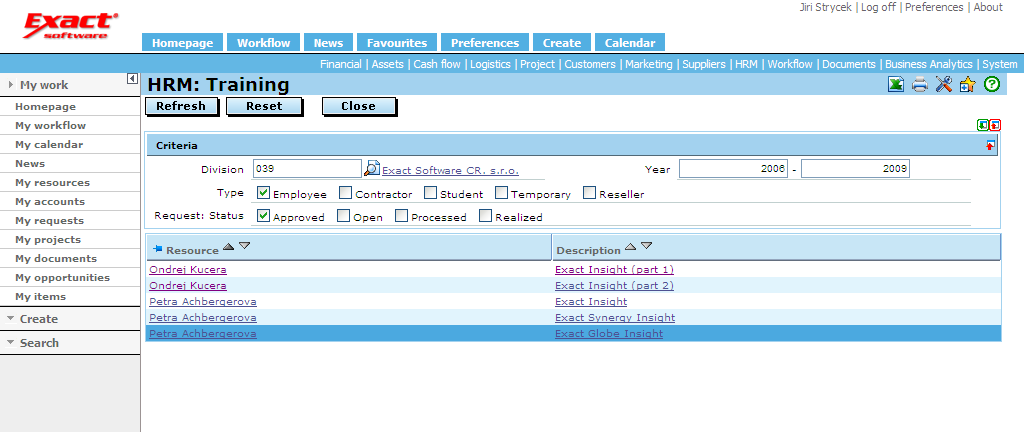Open Exact Insight (part 1) training
The height and width of the screenshot is (432, 1024).
click(614, 269)
